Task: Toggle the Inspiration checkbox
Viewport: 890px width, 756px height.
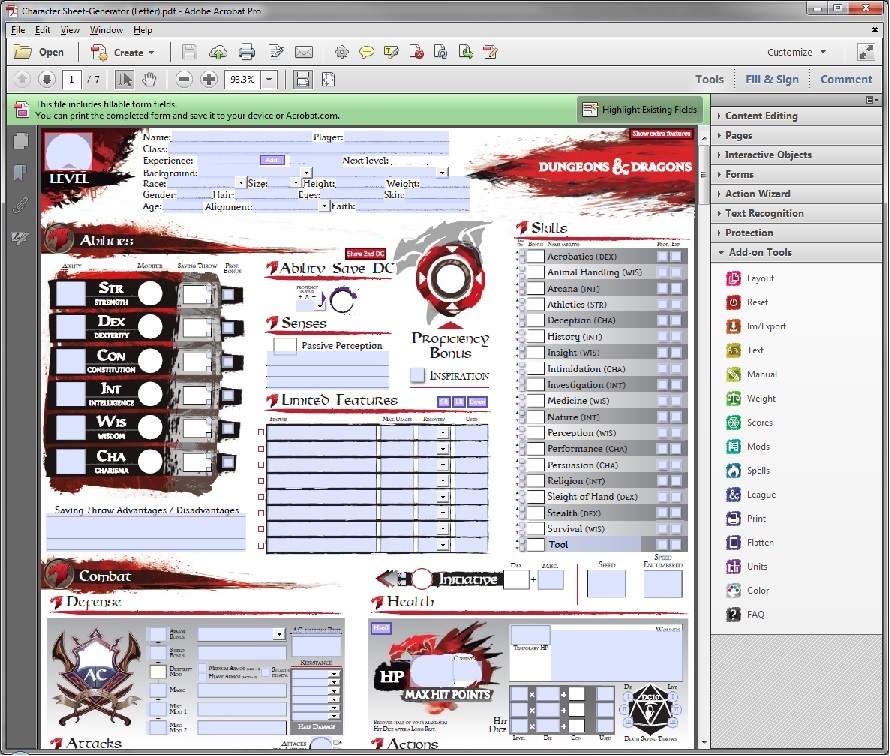Action: 418,375
